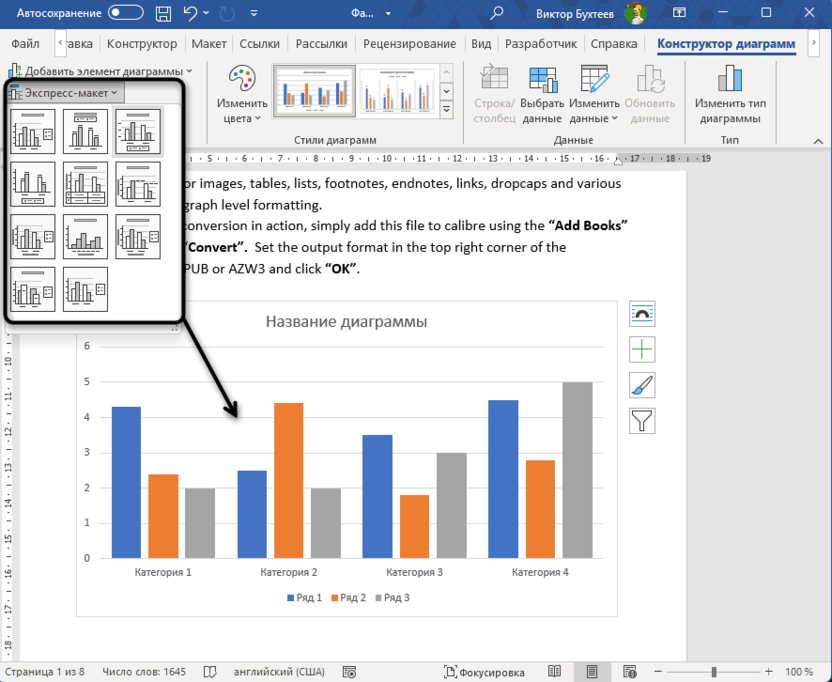Choose the data table layout in second row

(85, 184)
